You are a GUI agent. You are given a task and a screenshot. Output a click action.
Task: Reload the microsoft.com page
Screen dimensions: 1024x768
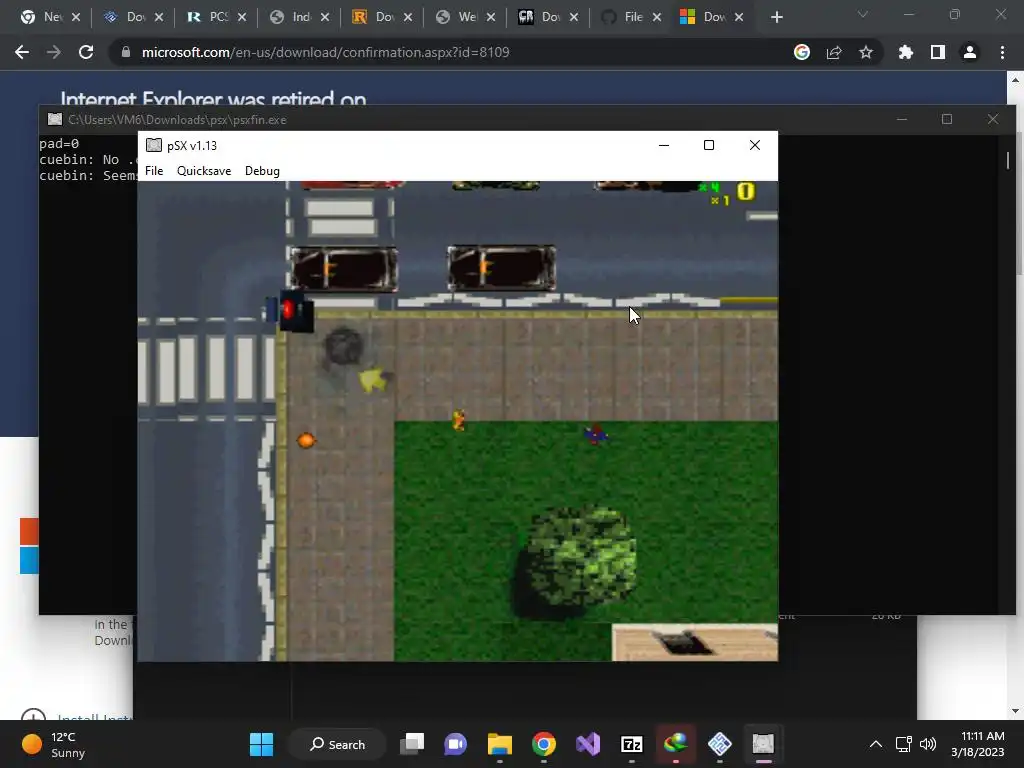(x=86, y=52)
